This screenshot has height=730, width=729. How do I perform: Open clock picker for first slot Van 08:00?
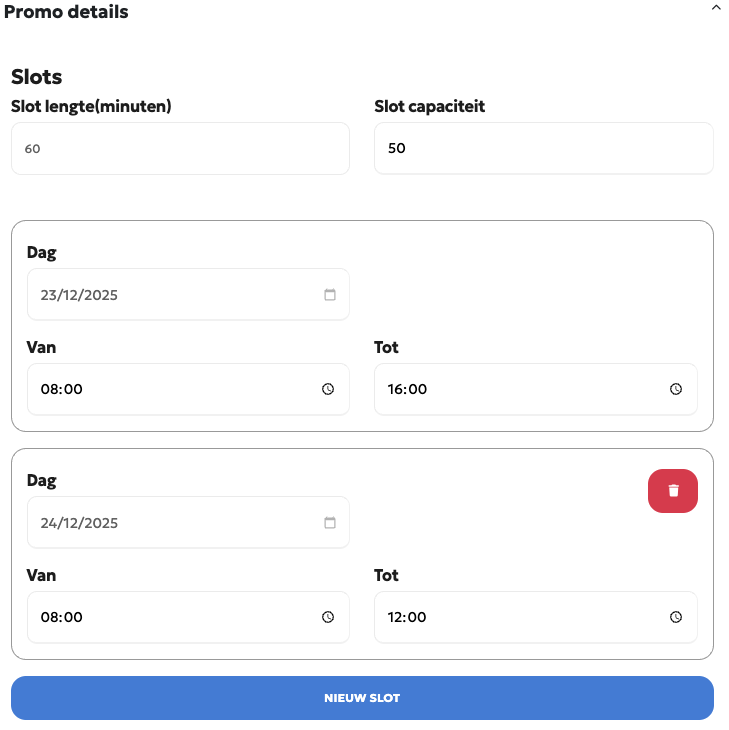328,389
